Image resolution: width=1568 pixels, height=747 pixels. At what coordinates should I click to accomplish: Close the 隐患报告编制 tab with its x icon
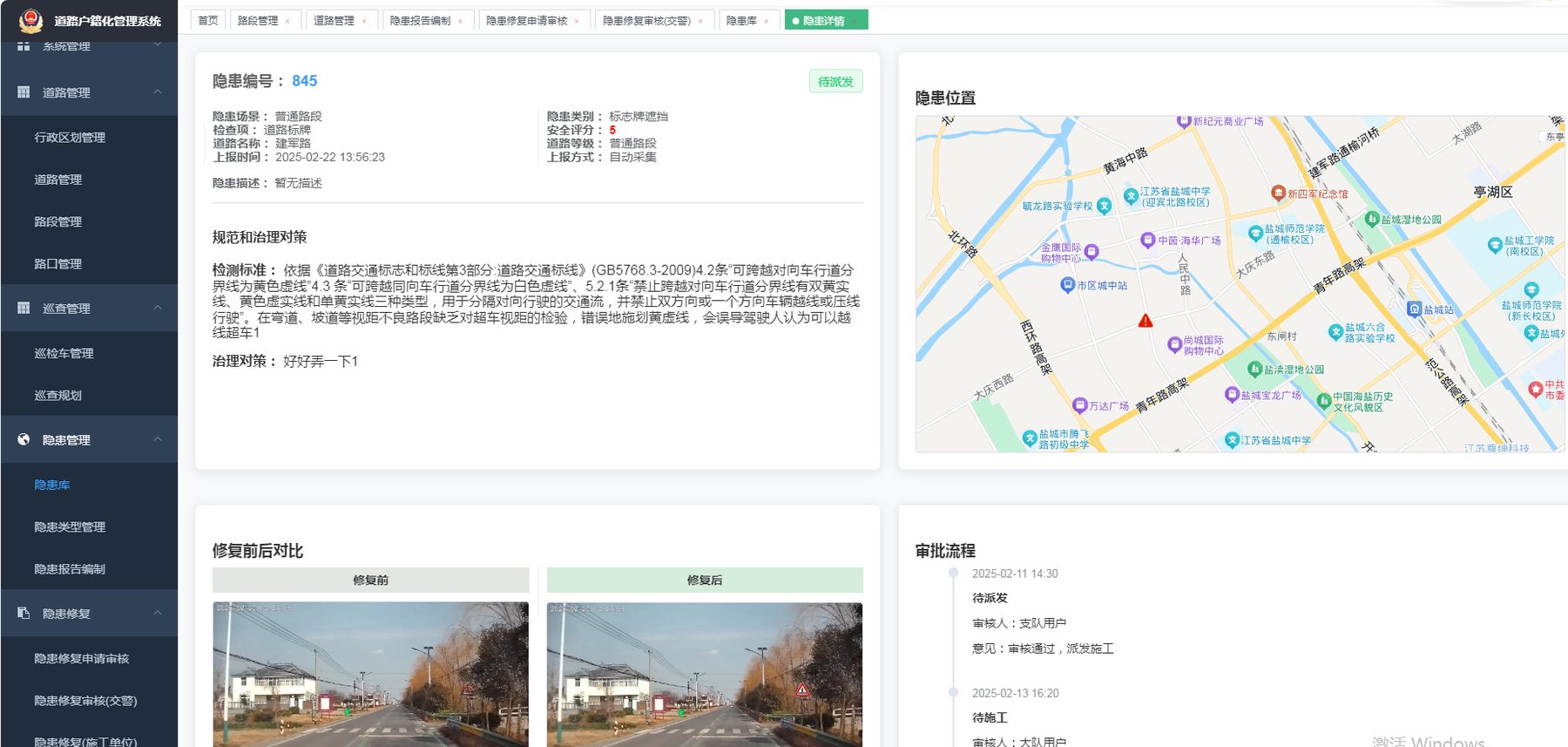tap(460, 21)
